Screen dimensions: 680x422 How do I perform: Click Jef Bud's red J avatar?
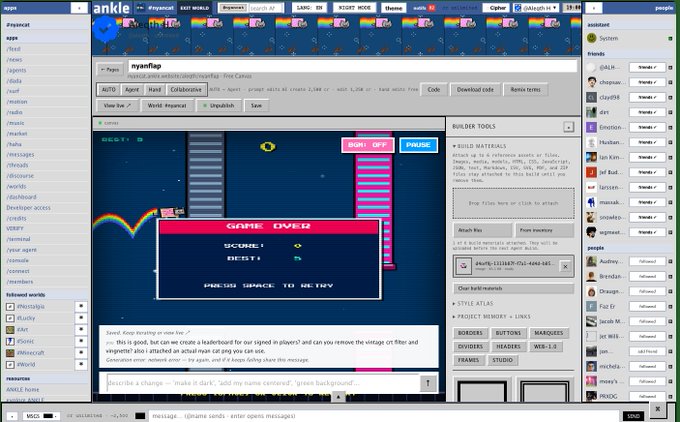pos(591,172)
